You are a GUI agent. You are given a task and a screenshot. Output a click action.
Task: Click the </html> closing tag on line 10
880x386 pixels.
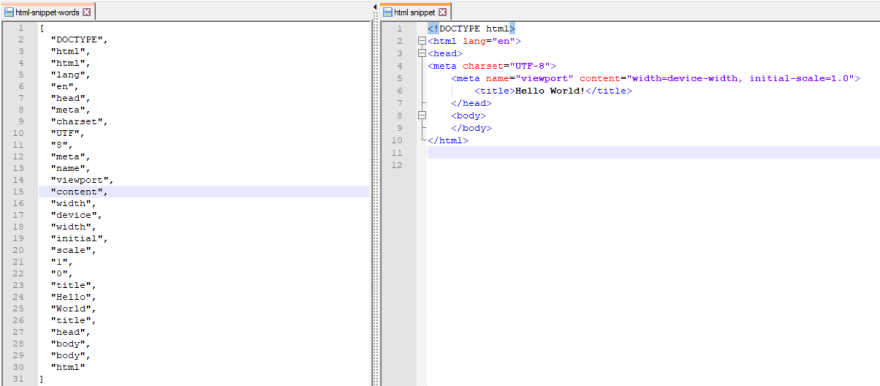tap(448, 140)
